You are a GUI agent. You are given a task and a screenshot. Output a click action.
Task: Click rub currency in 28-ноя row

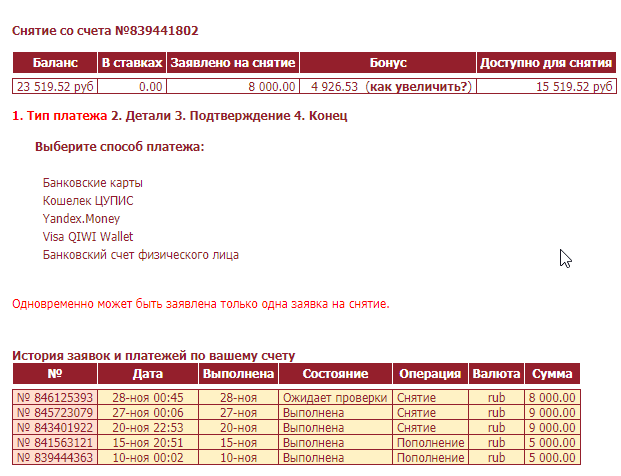tap(496, 398)
